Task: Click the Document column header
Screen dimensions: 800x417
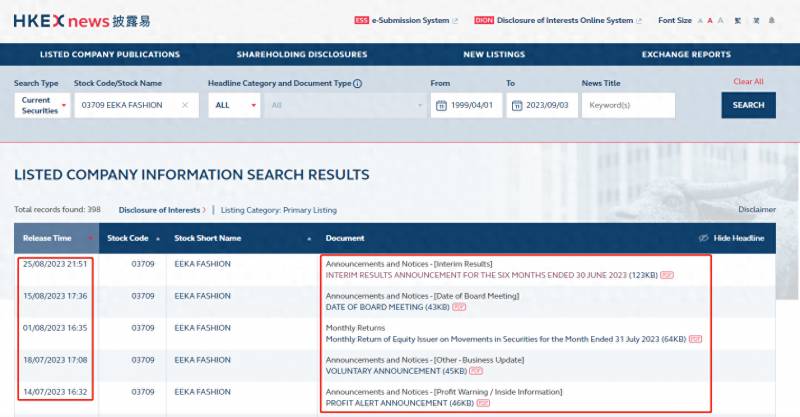Action: pos(345,238)
